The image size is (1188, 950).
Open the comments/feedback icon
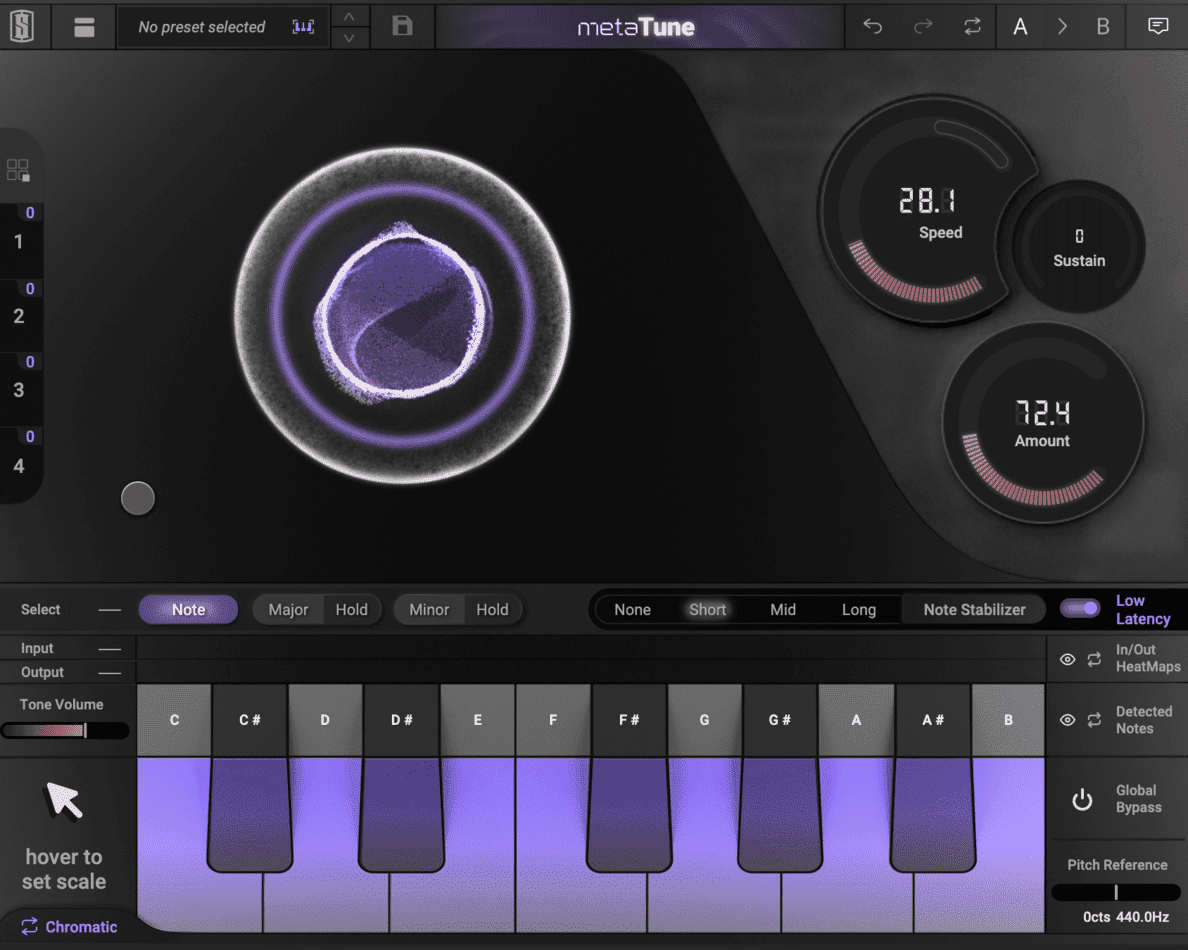point(1158,27)
